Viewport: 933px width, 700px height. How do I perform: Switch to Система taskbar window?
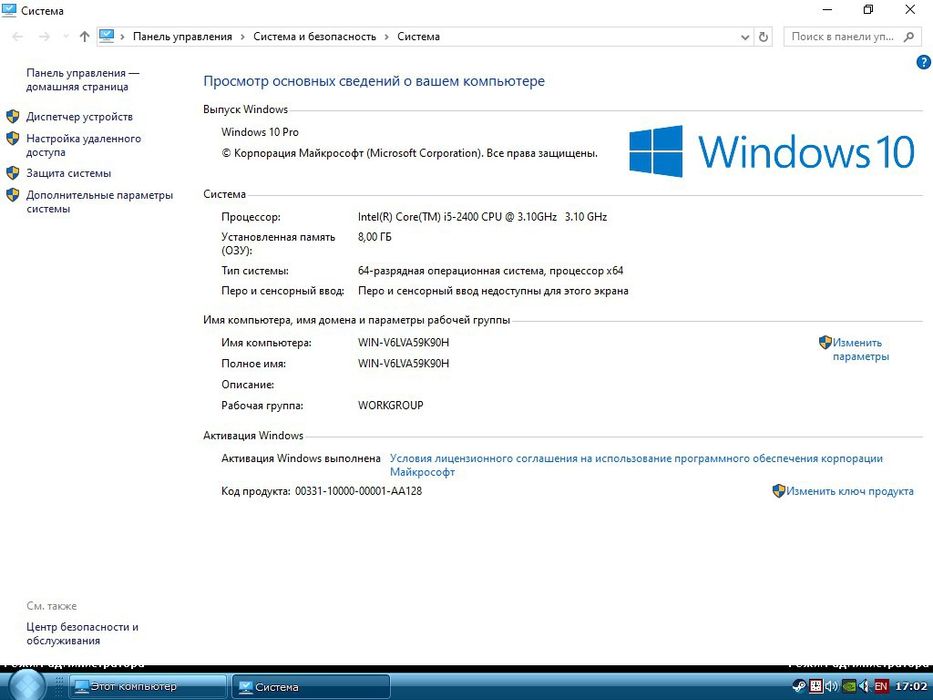(x=311, y=686)
